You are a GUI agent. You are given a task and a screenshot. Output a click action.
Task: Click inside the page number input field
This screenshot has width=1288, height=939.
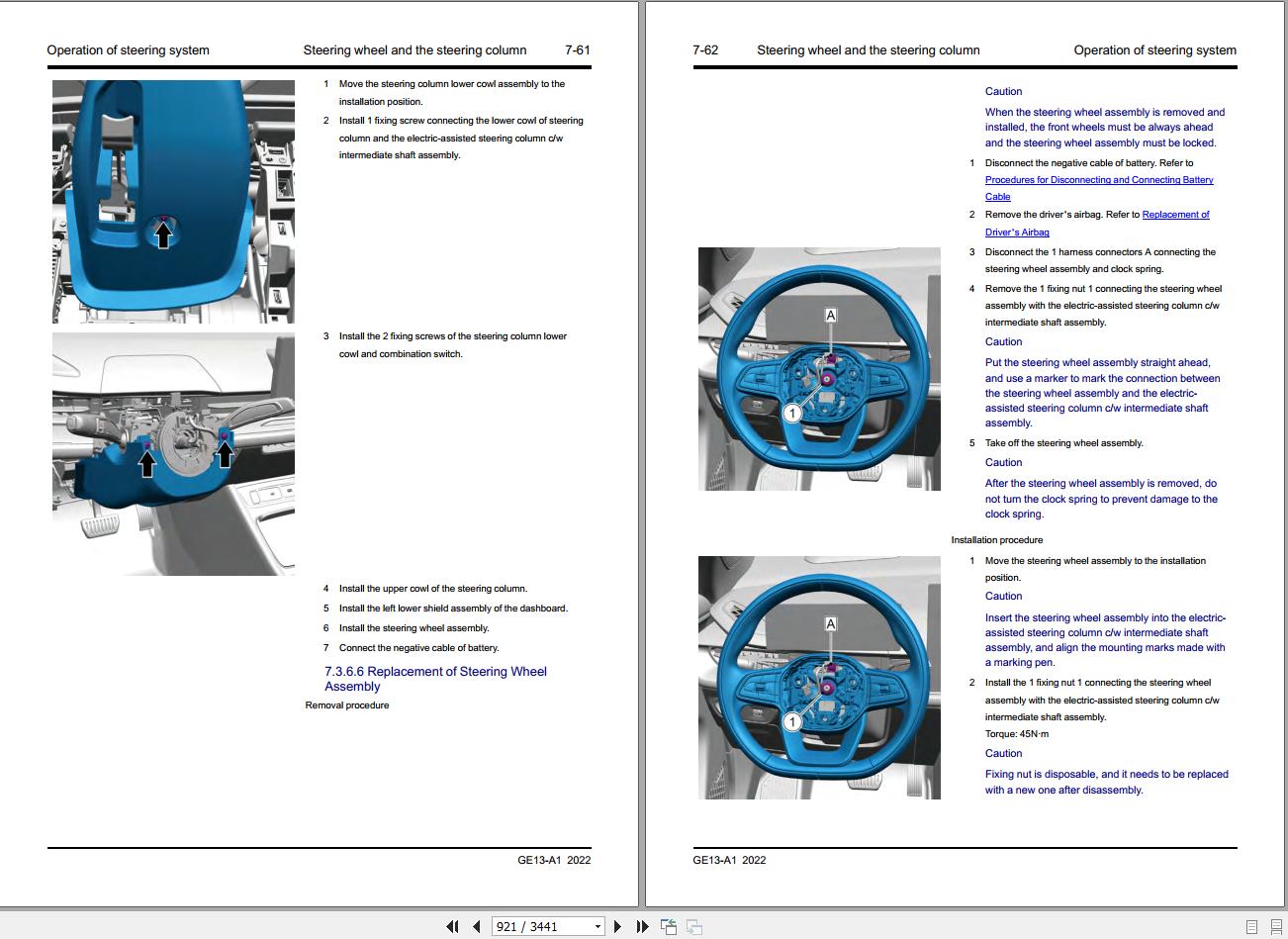click(x=534, y=926)
